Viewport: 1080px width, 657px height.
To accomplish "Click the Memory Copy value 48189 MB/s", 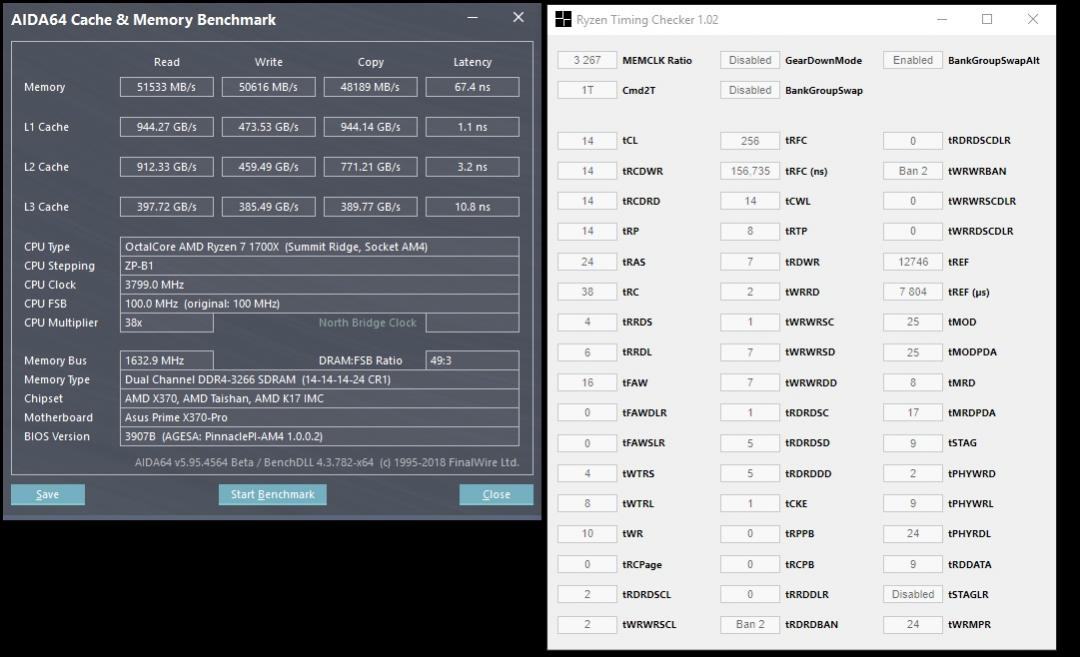I will pyautogui.click(x=371, y=87).
